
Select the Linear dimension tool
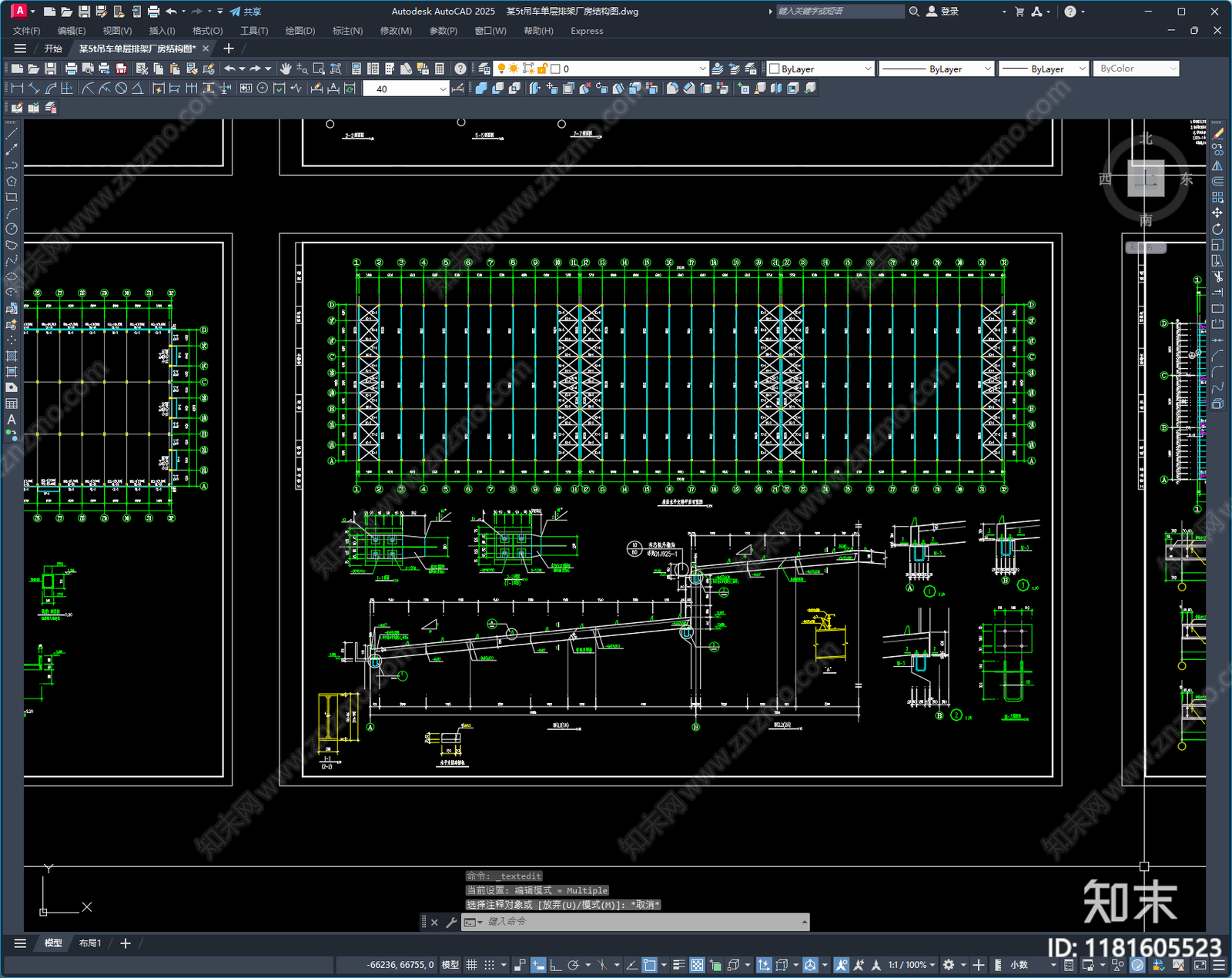click(17, 89)
